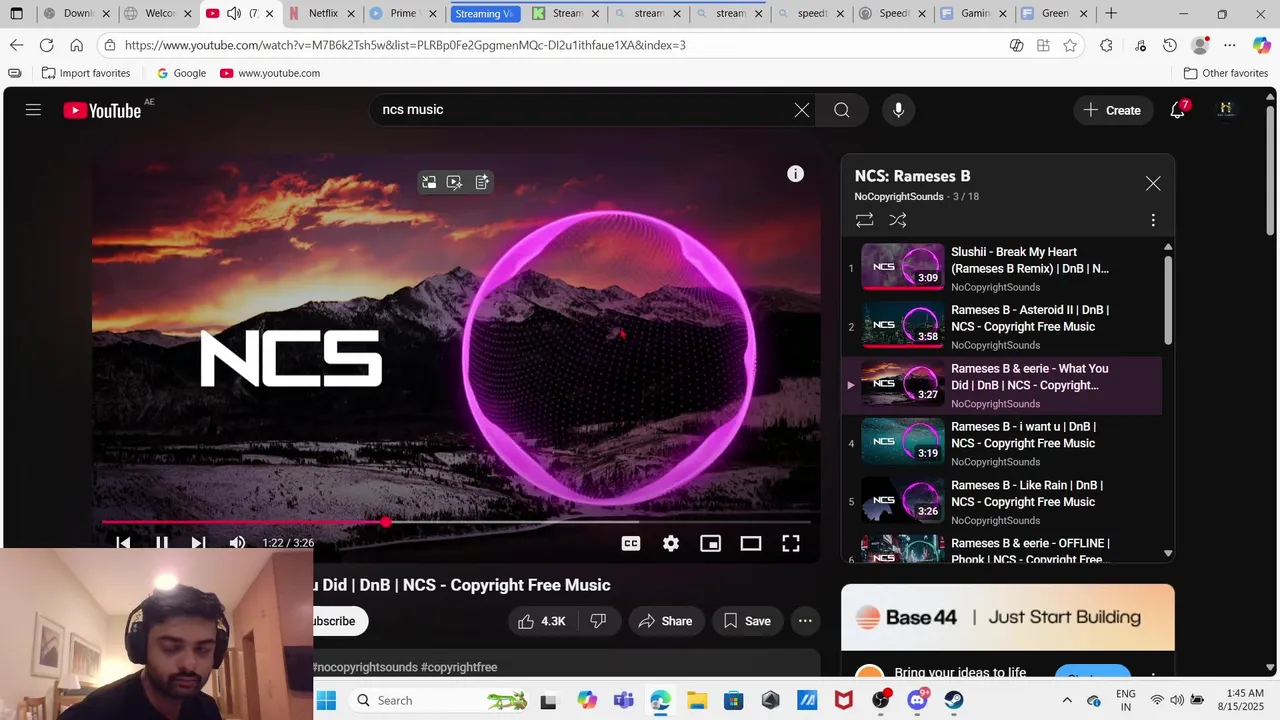The image size is (1280, 720).
Task: Open the Windows Start menu
Action: pos(326,700)
